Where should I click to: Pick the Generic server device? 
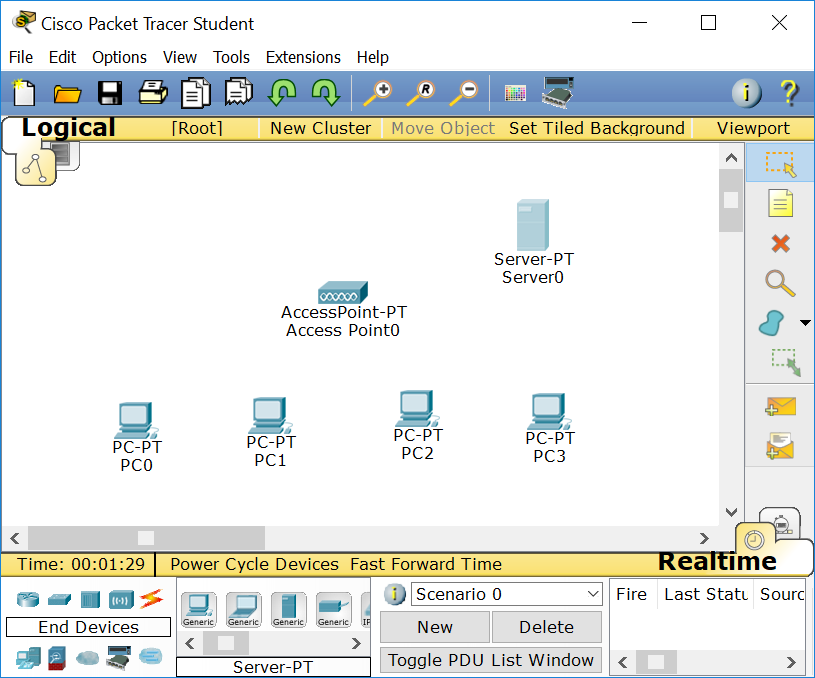[288, 609]
